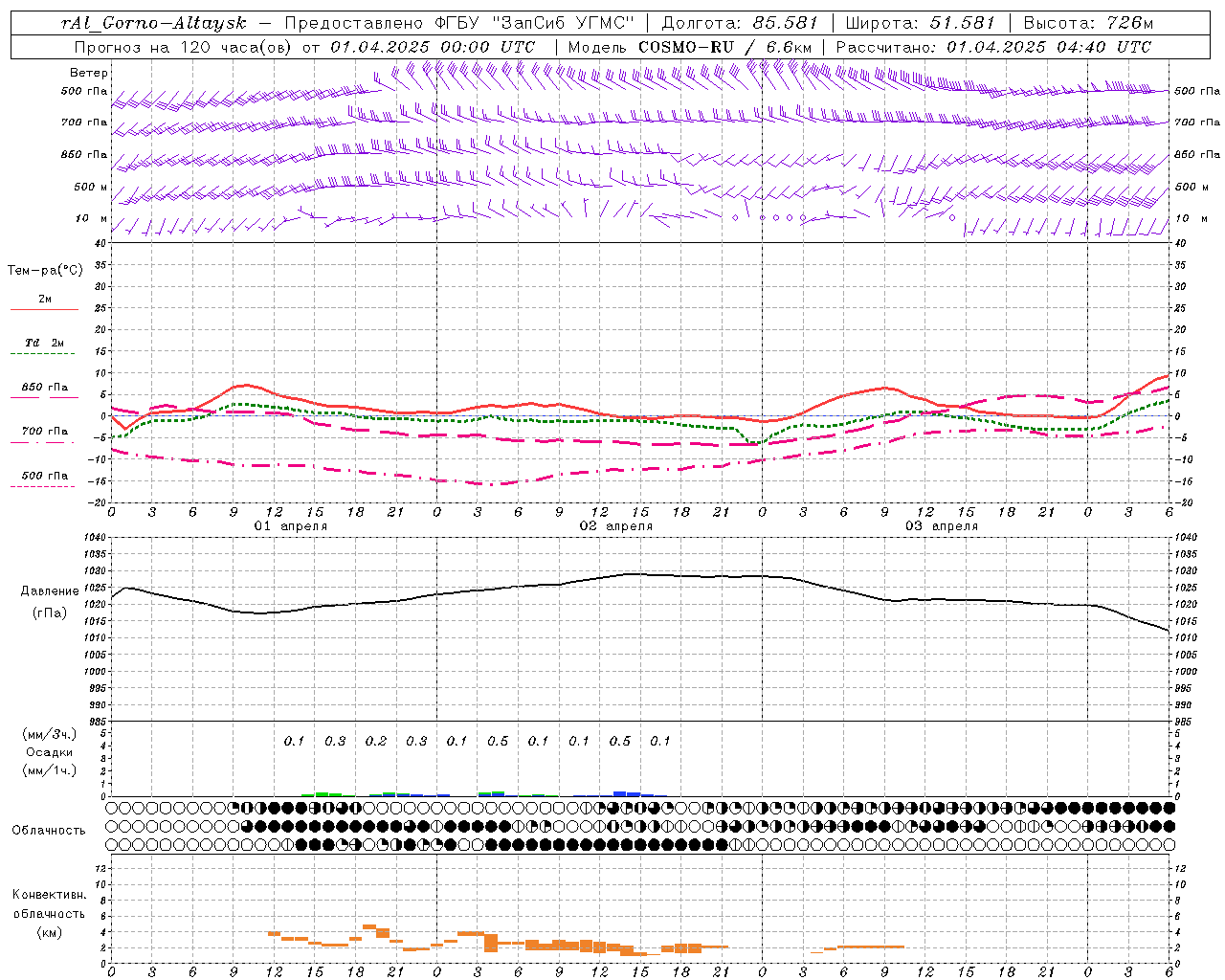Click the Рассчитано: 01.04.2025 04:40 UTC timestamp
The image size is (1225, 980).
click(993, 47)
